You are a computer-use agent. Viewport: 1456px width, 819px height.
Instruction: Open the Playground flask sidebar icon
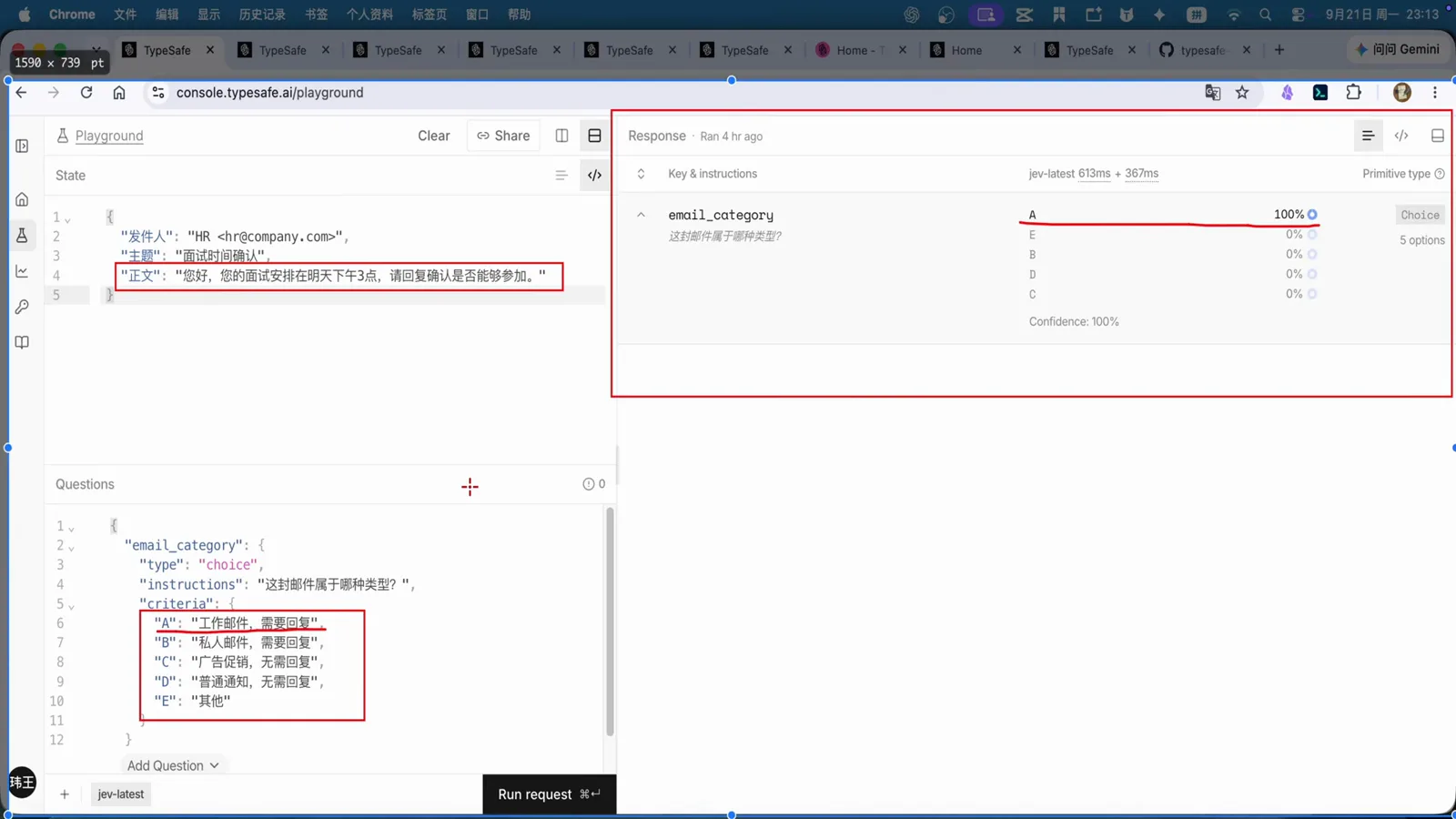[22, 236]
